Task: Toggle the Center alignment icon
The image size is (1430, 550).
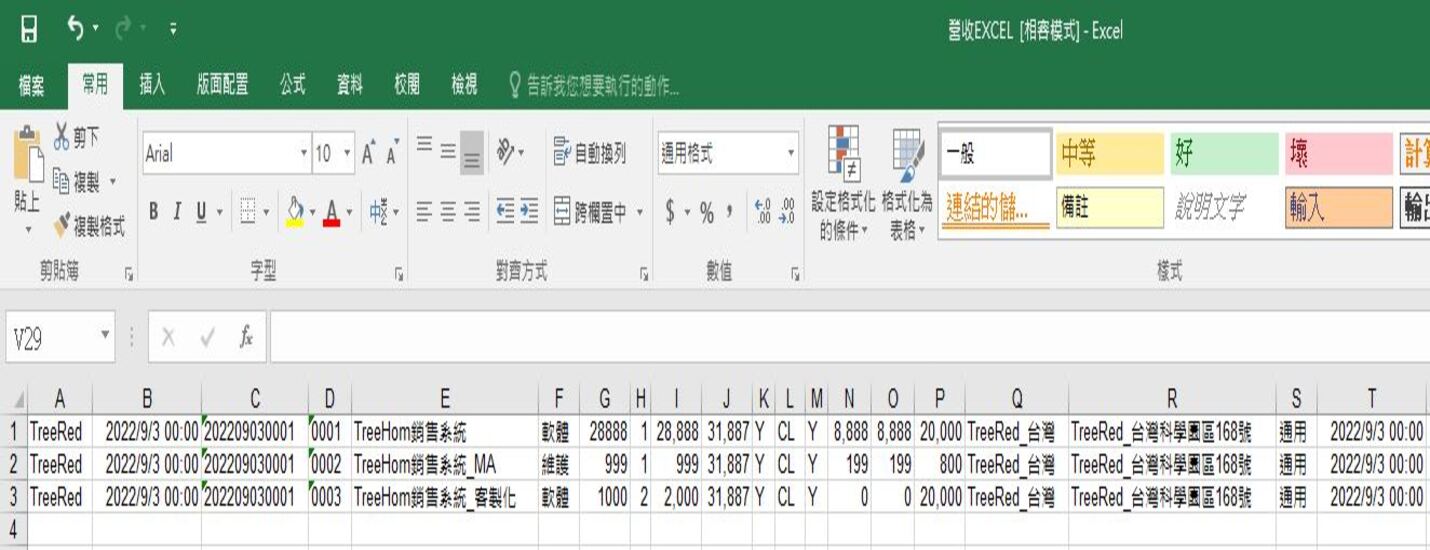Action: click(448, 211)
